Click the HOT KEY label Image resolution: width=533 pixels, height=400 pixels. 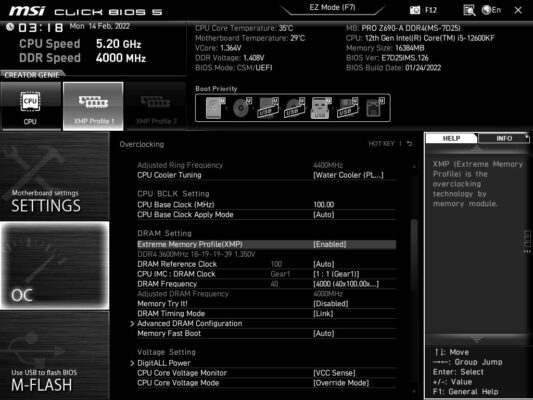pos(381,144)
